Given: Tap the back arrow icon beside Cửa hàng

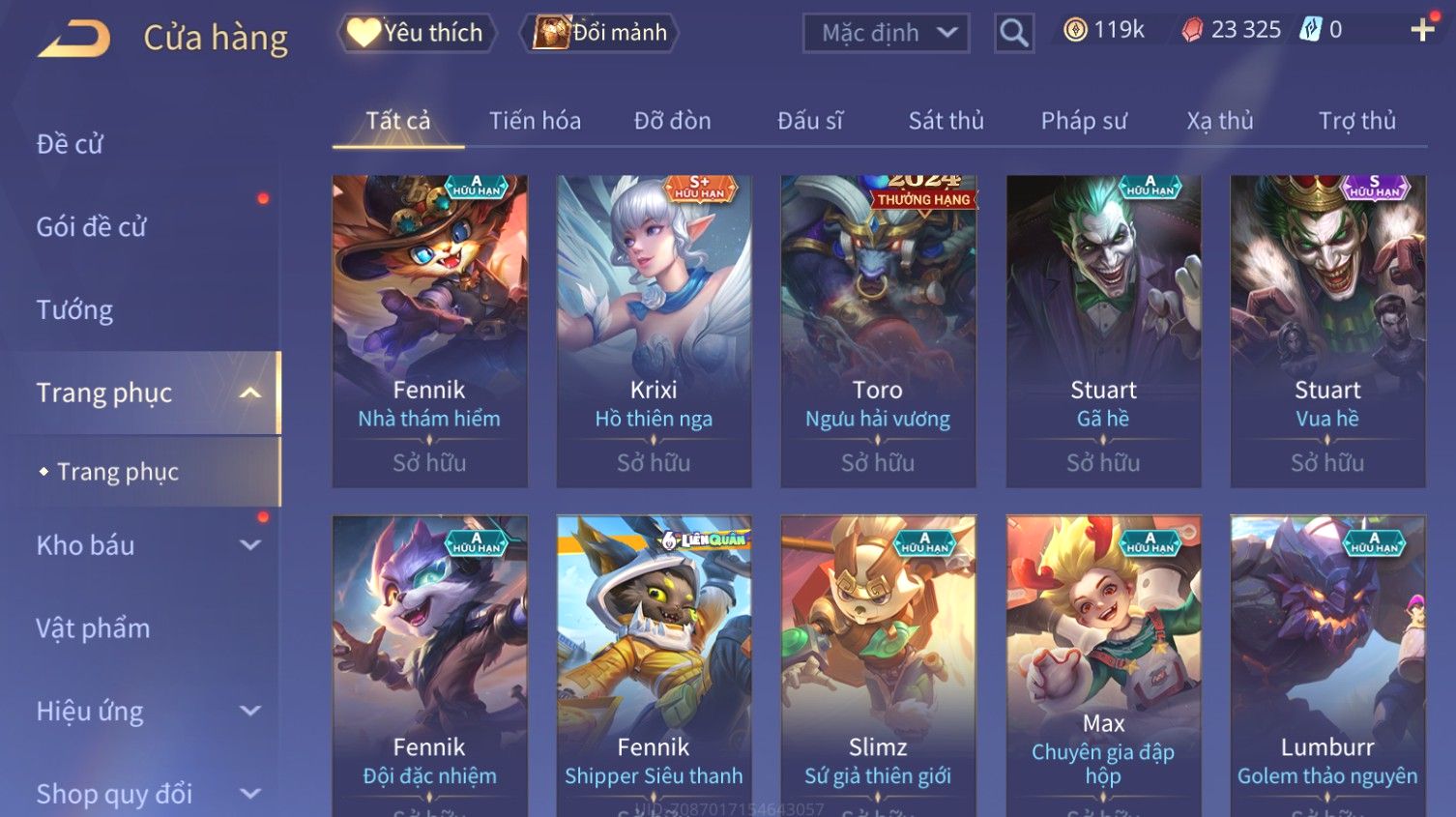Looking at the screenshot, I should tap(74, 39).
